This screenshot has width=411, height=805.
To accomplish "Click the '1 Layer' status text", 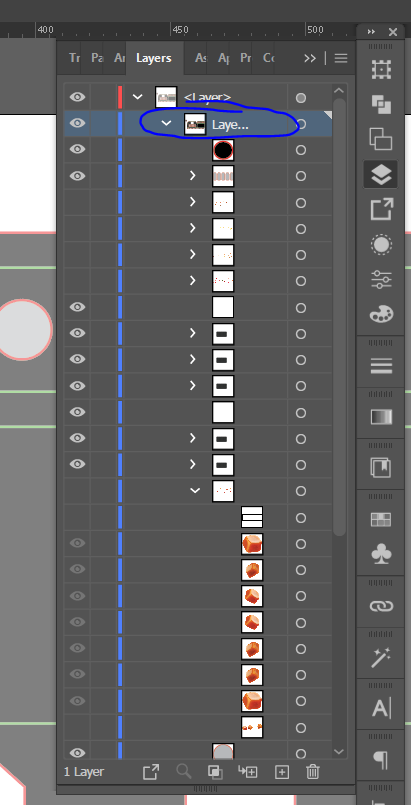I will [x=84, y=772].
